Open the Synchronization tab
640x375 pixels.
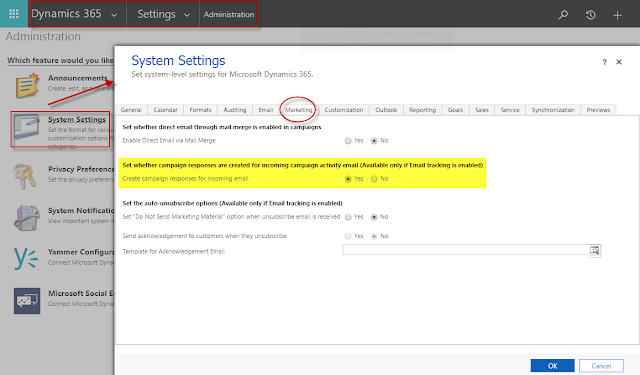[553, 110]
